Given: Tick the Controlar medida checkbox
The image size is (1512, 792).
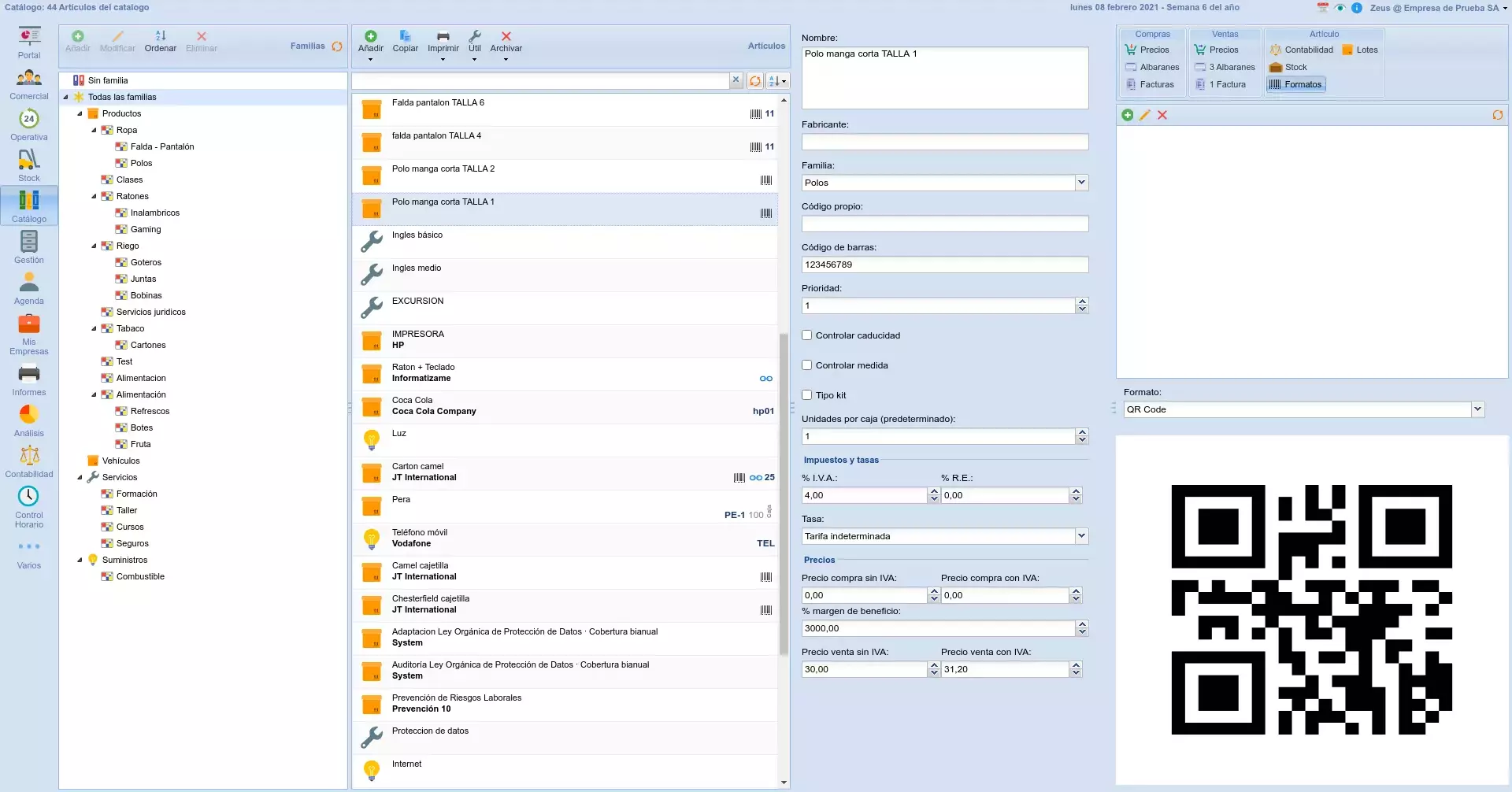Looking at the screenshot, I should [x=807, y=365].
